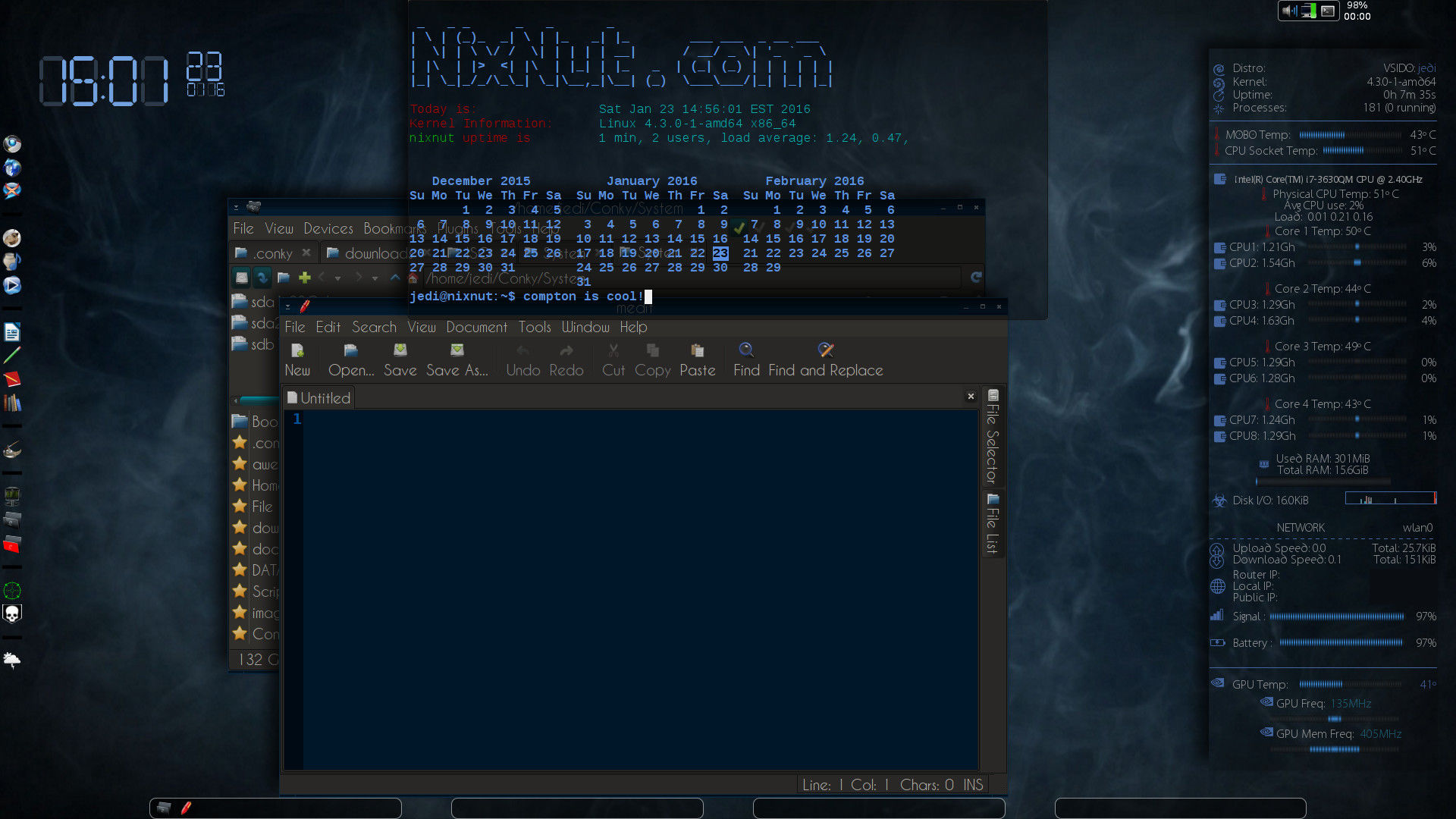
Task: Click the up-directory arrow in file manager
Action: click(394, 278)
